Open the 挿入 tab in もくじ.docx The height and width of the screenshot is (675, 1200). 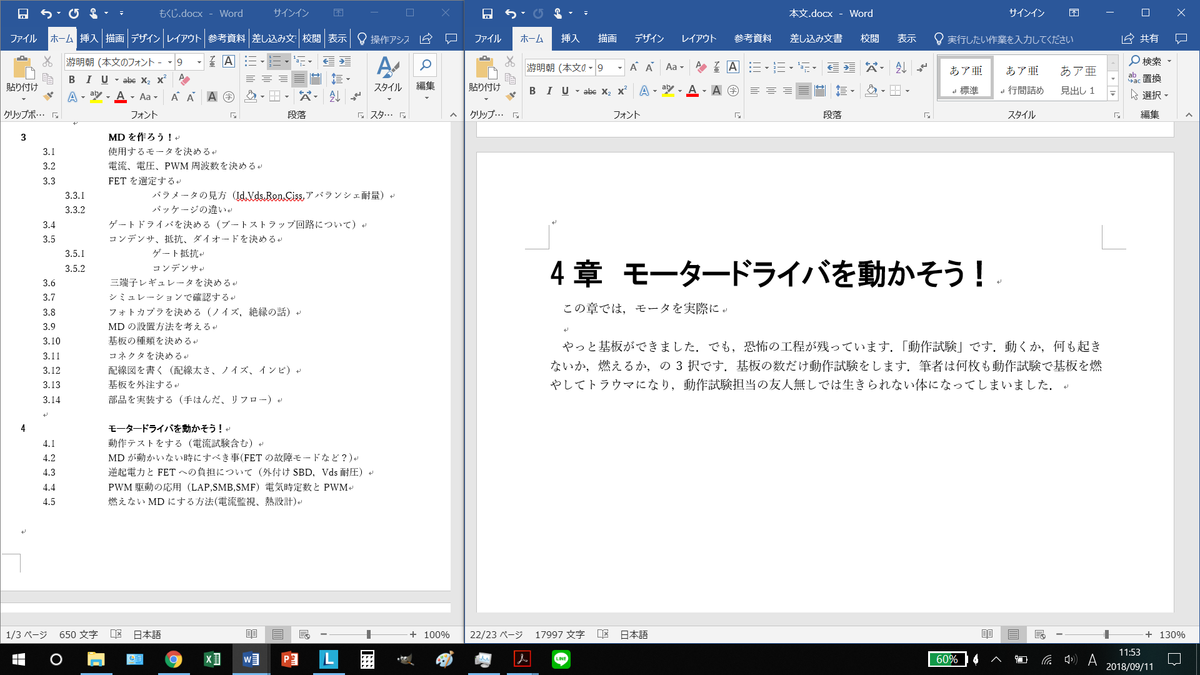point(89,38)
